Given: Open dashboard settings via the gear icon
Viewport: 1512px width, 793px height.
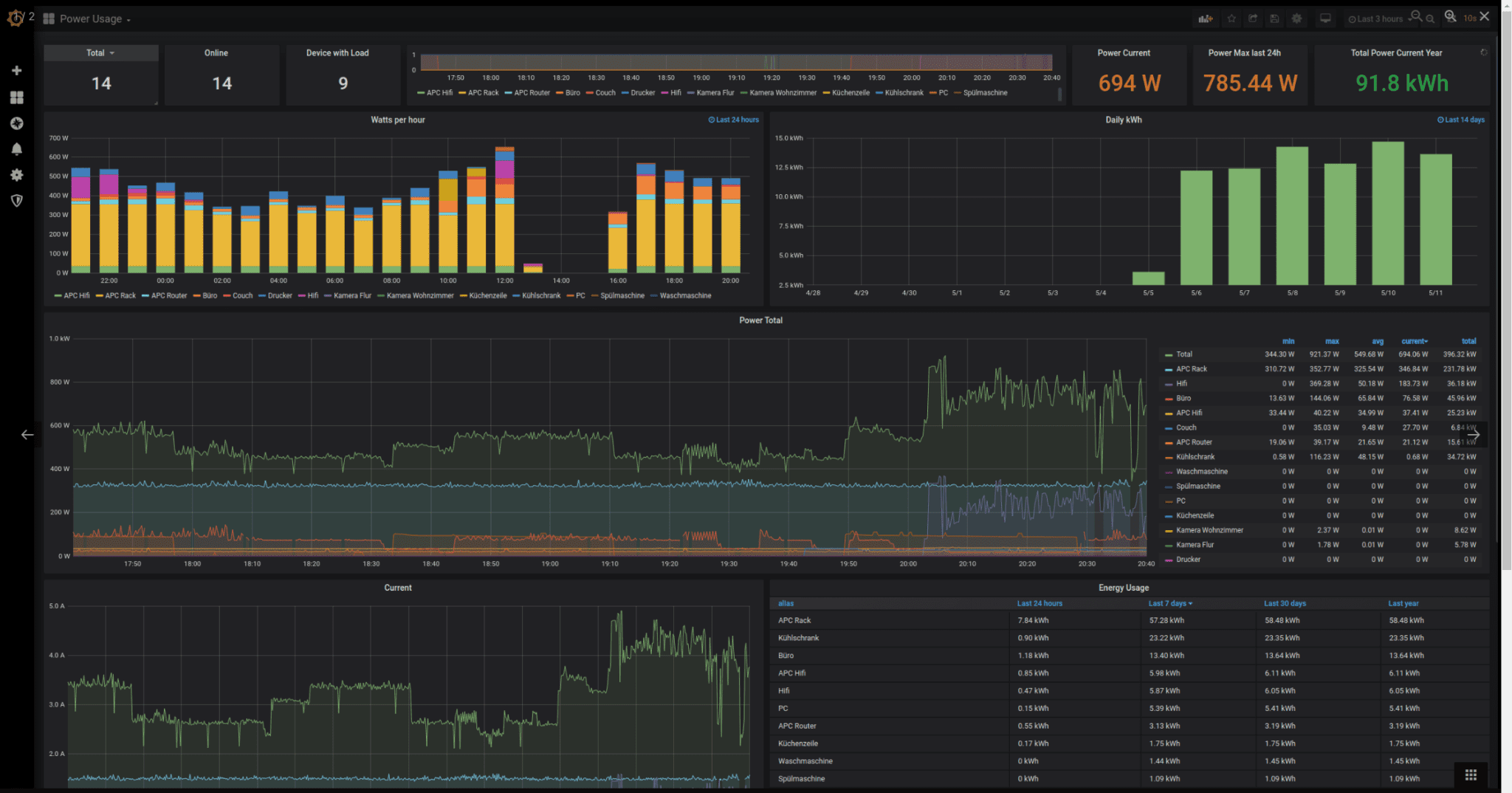Looking at the screenshot, I should point(1297,18).
